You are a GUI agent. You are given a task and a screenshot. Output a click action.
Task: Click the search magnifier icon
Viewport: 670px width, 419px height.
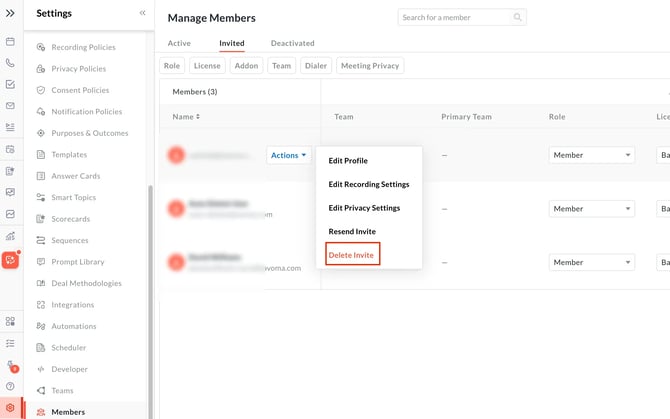click(x=517, y=18)
